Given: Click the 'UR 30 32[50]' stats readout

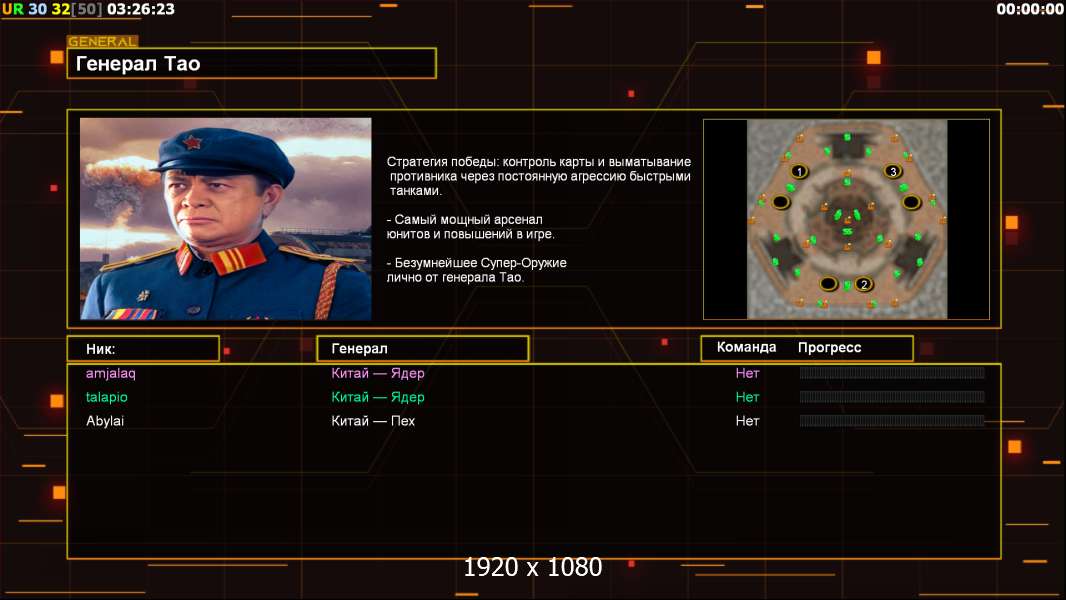Looking at the screenshot, I should click(x=52, y=9).
